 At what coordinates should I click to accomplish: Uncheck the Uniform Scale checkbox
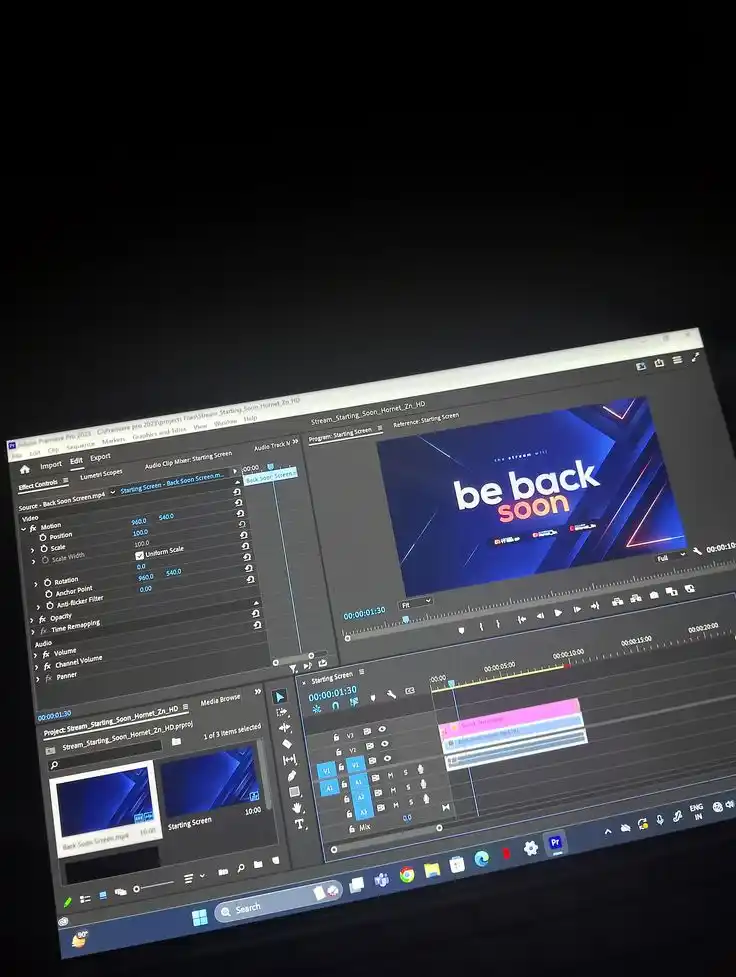pyautogui.click(x=140, y=555)
